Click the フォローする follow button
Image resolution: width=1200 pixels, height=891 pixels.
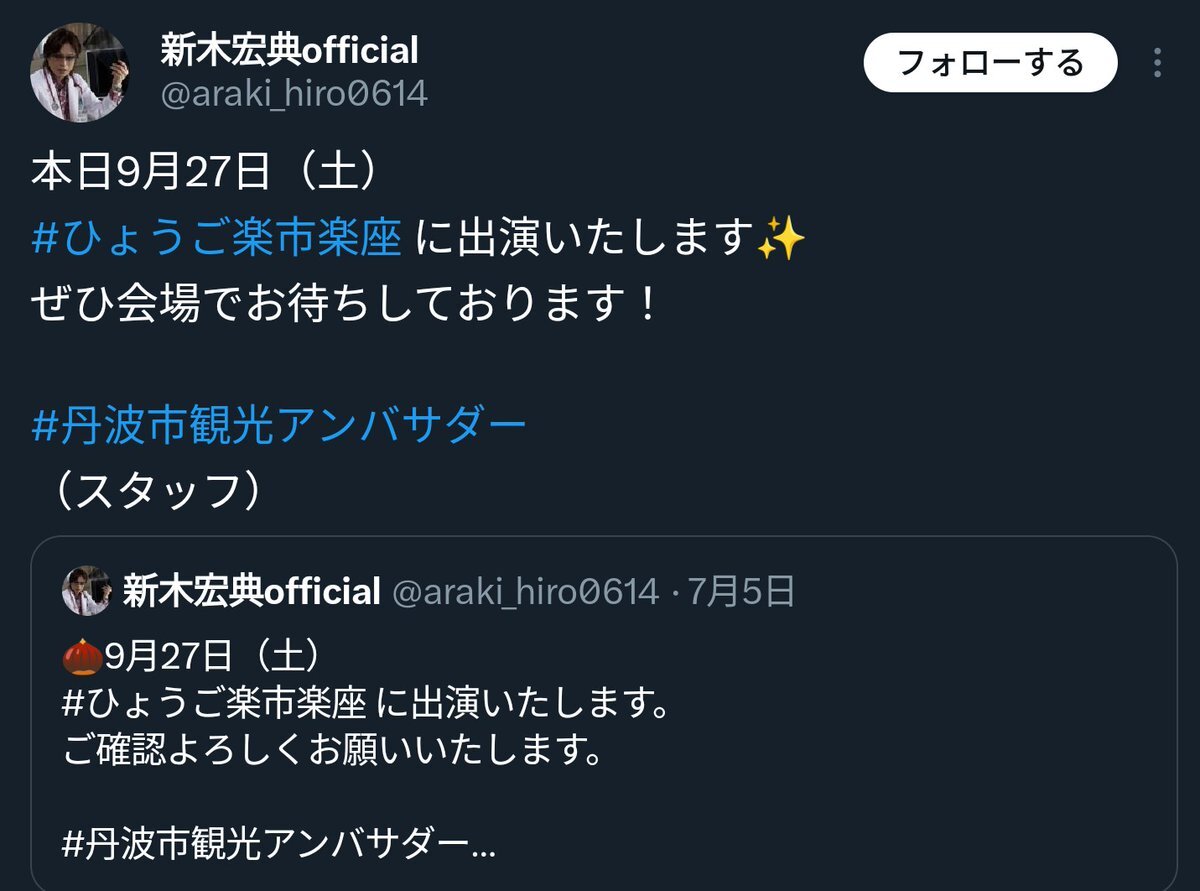click(990, 63)
